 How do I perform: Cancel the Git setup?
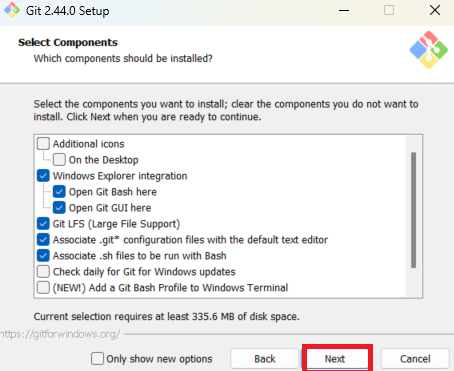click(x=415, y=359)
